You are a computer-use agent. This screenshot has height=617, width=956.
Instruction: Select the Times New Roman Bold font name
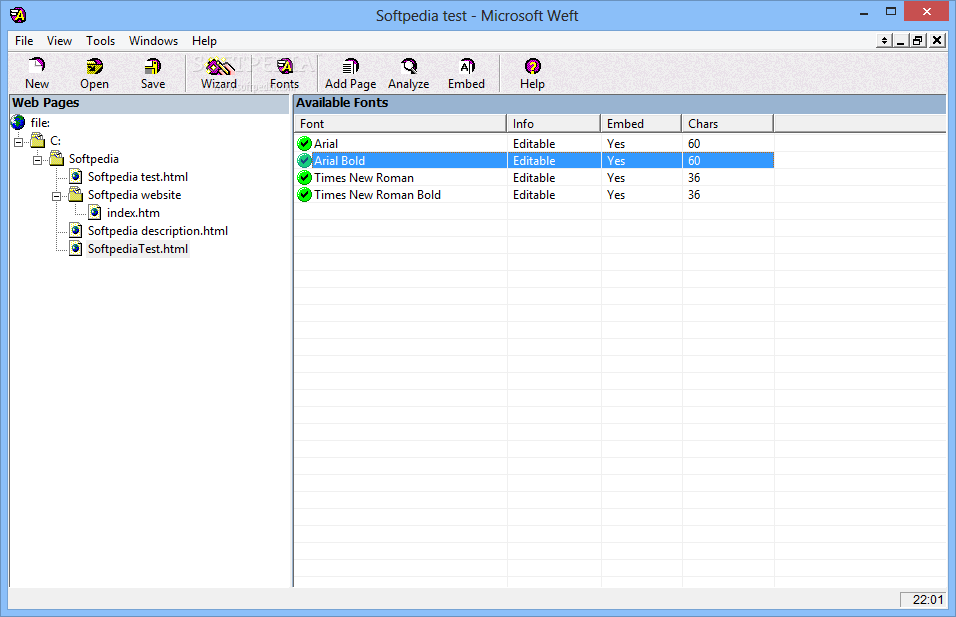tap(377, 195)
